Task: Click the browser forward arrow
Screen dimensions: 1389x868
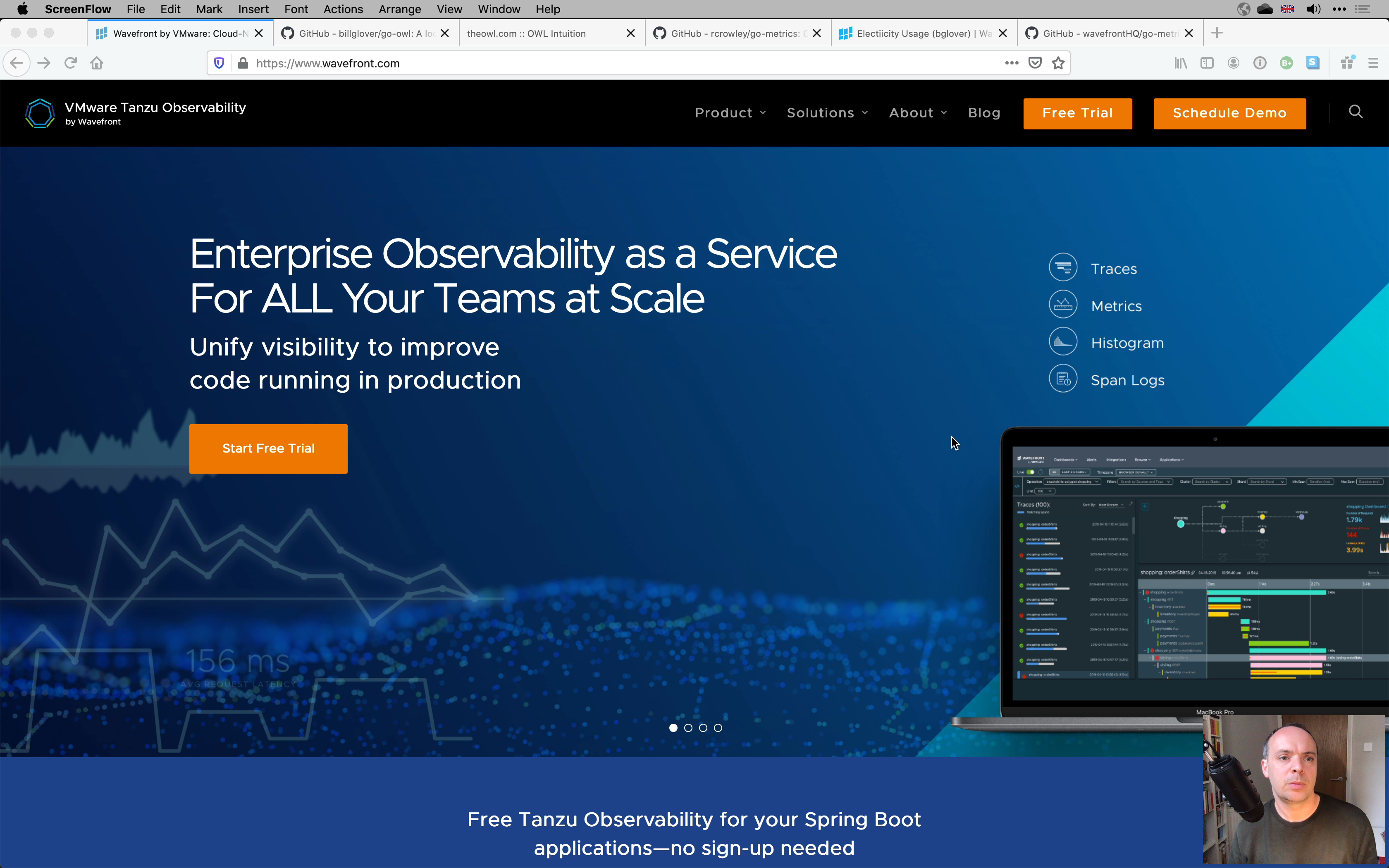Action: pos(44,63)
